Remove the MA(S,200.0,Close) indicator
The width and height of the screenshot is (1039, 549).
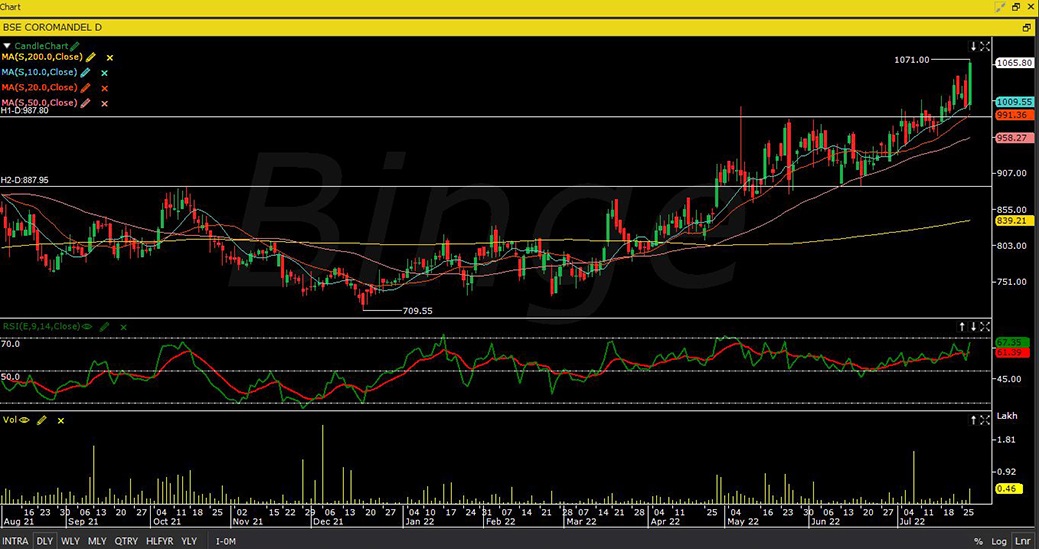pos(110,58)
